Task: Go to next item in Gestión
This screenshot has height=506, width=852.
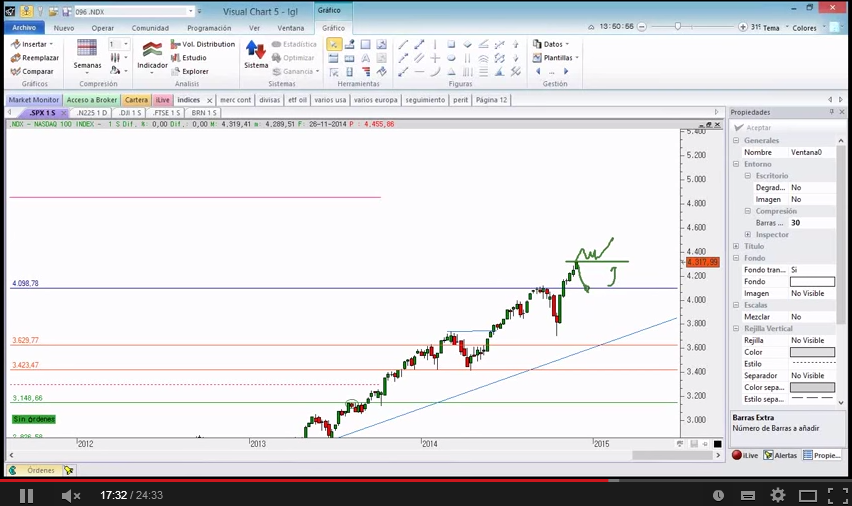Action: [x=566, y=71]
